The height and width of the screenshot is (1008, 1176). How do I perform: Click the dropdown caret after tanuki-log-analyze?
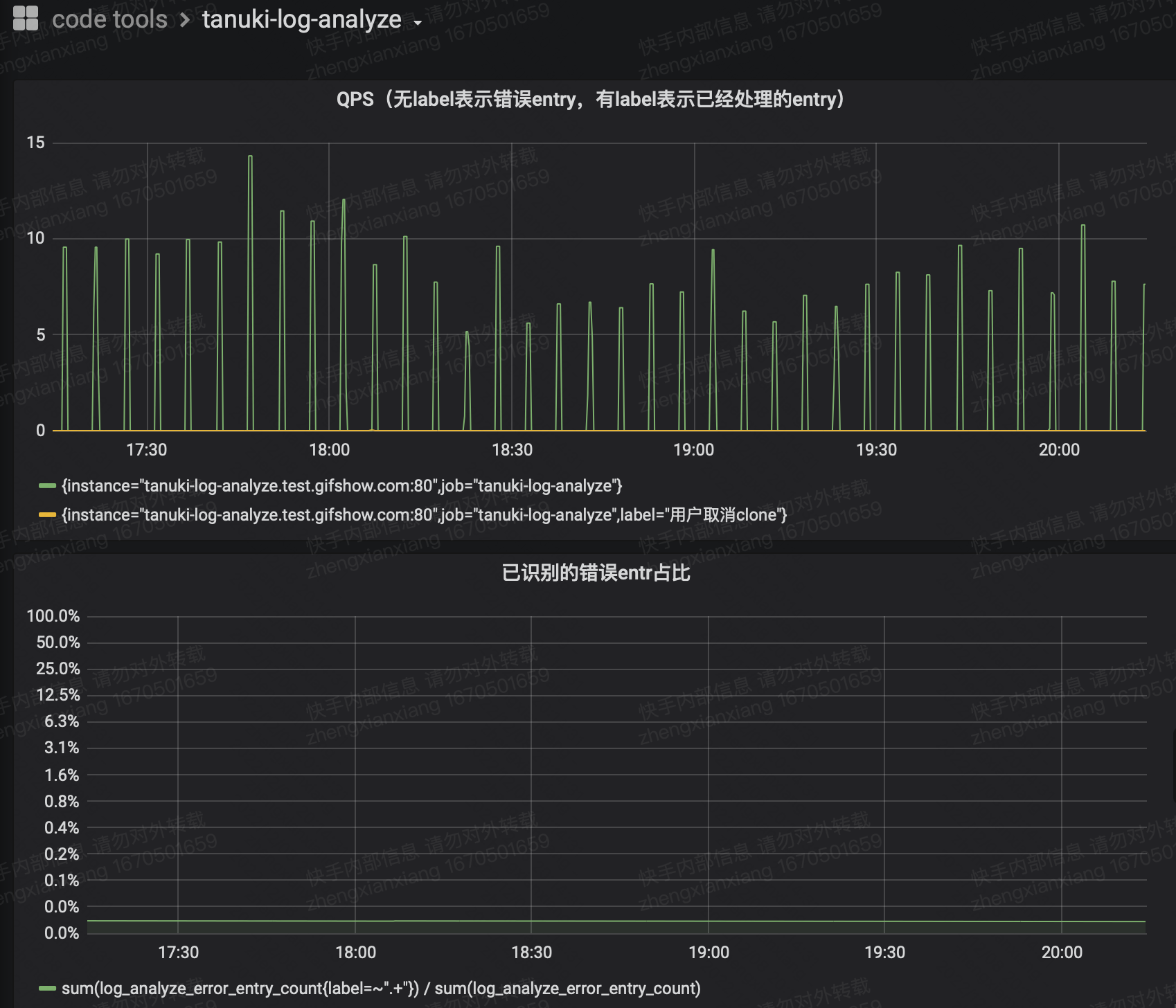[x=418, y=23]
